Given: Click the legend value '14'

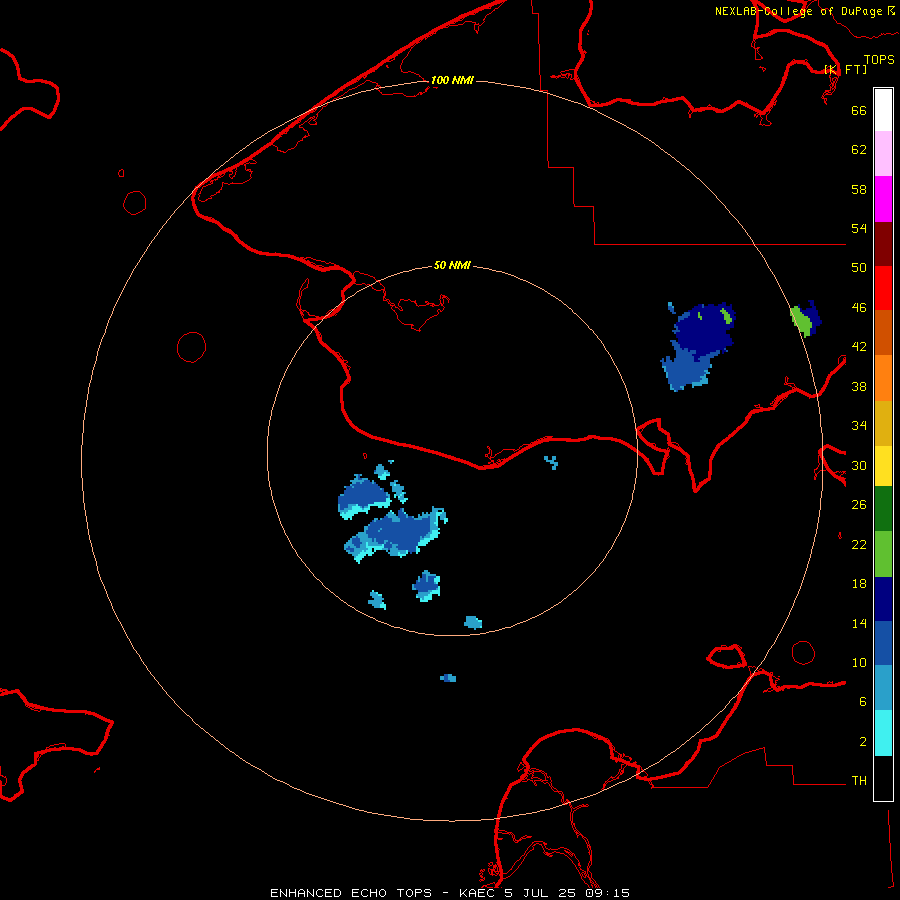Looking at the screenshot, I should point(859,623).
